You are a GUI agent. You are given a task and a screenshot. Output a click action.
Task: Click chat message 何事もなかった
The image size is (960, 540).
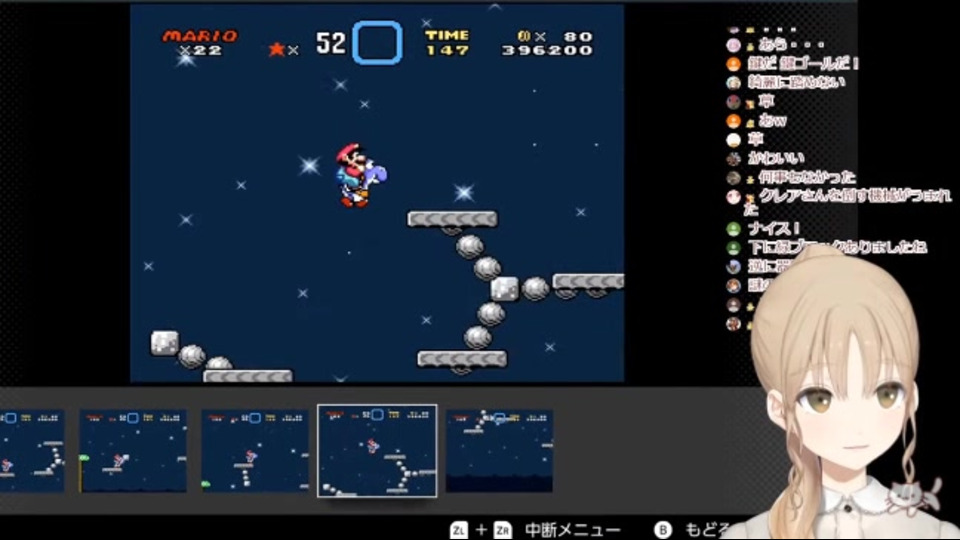pos(807,178)
